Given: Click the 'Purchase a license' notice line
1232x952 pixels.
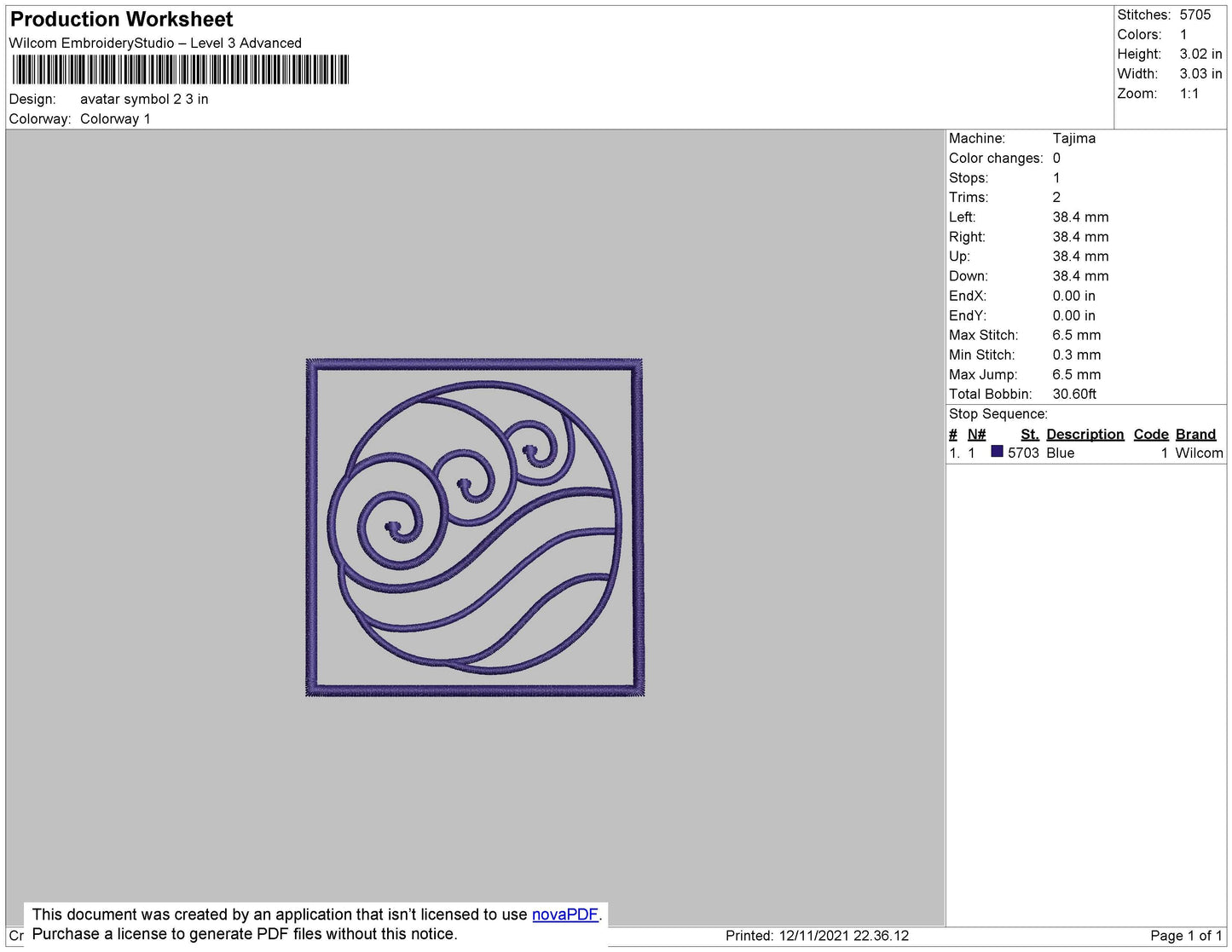Looking at the screenshot, I should coord(245,934).
